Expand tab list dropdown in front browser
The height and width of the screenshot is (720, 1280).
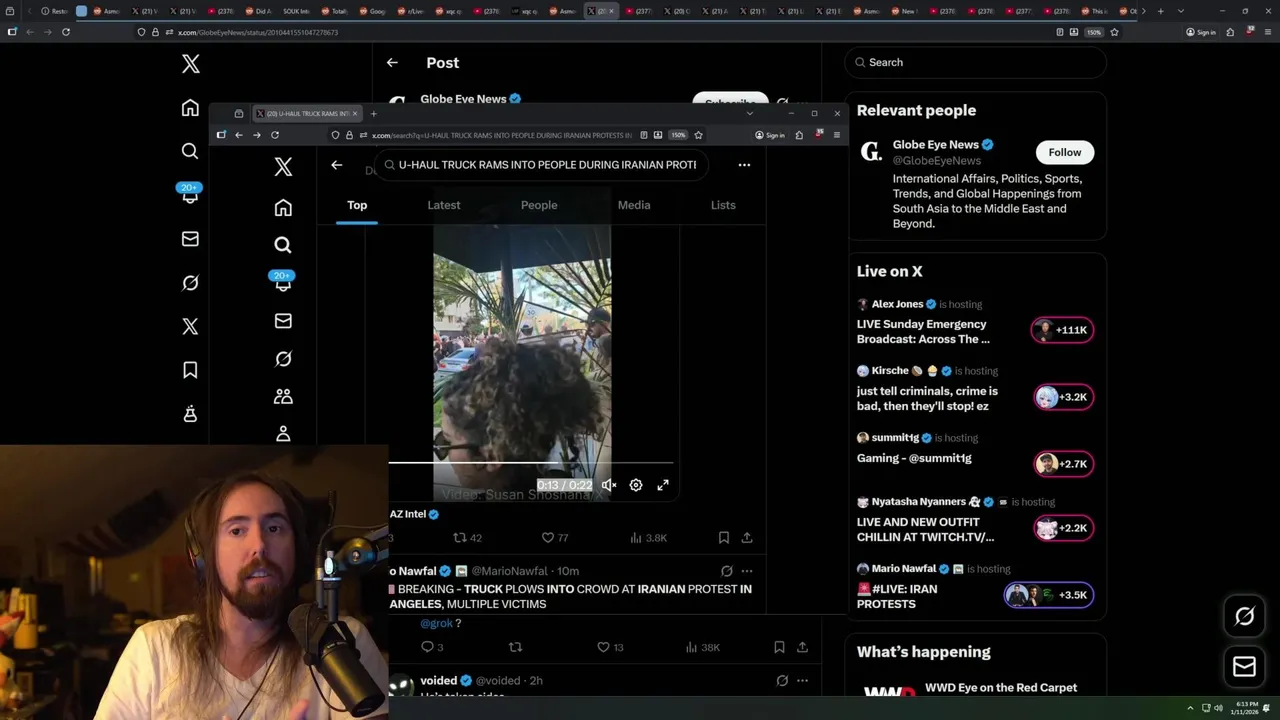(x=750, y=114)
